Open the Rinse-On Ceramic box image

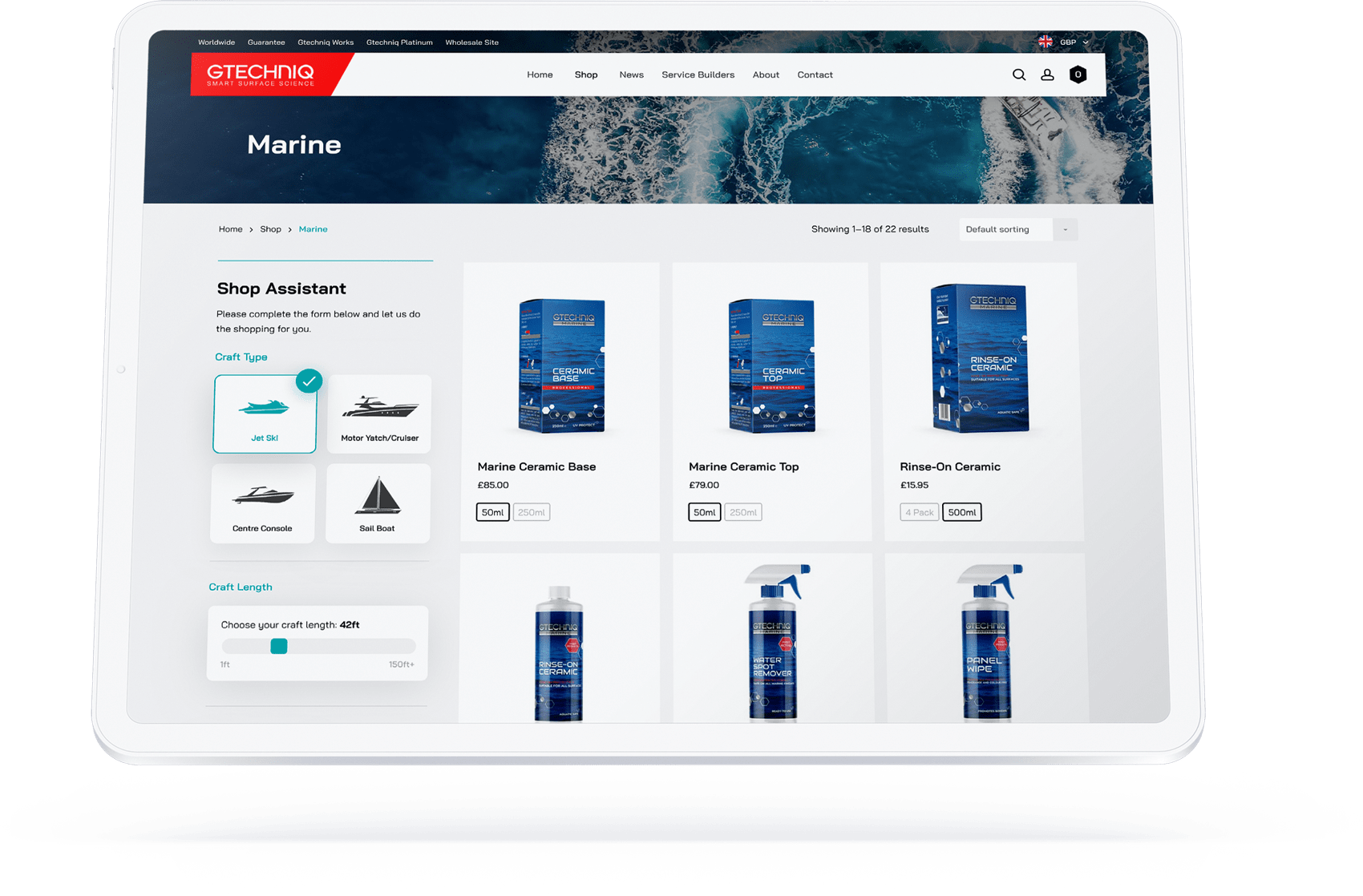pos(980,358)
